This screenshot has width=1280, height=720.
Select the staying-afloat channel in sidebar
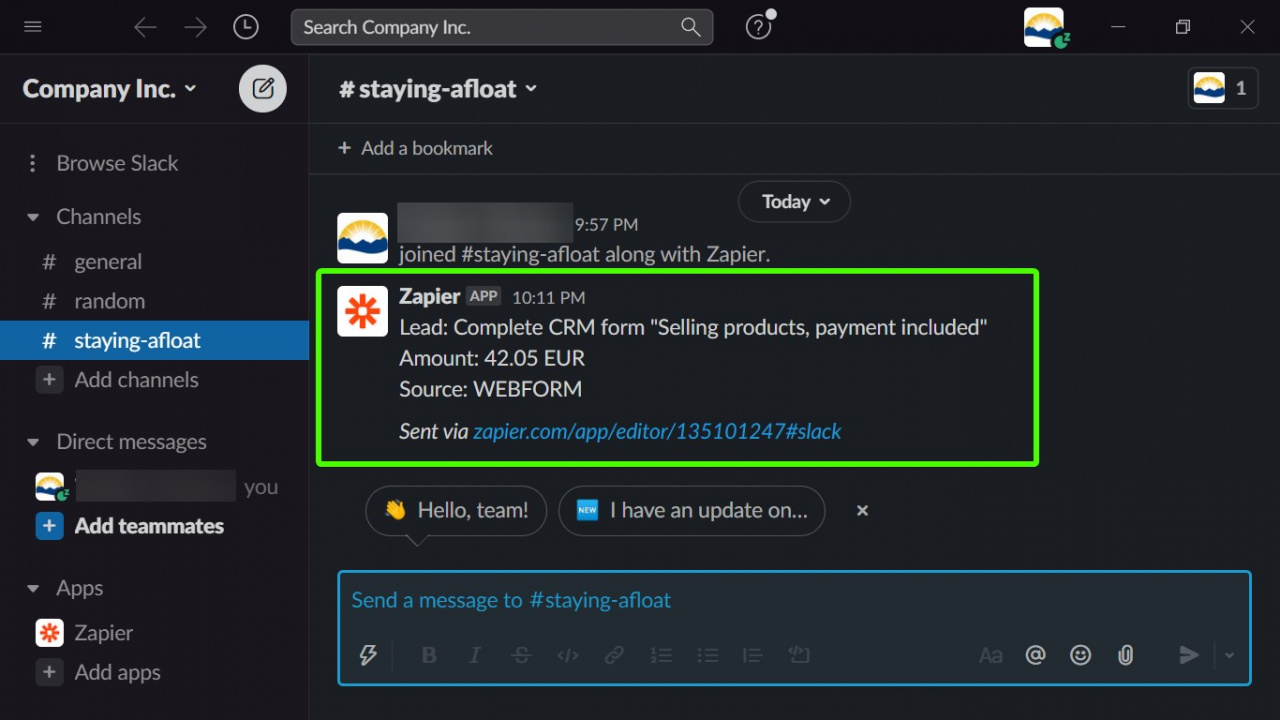tap(154, 340)
